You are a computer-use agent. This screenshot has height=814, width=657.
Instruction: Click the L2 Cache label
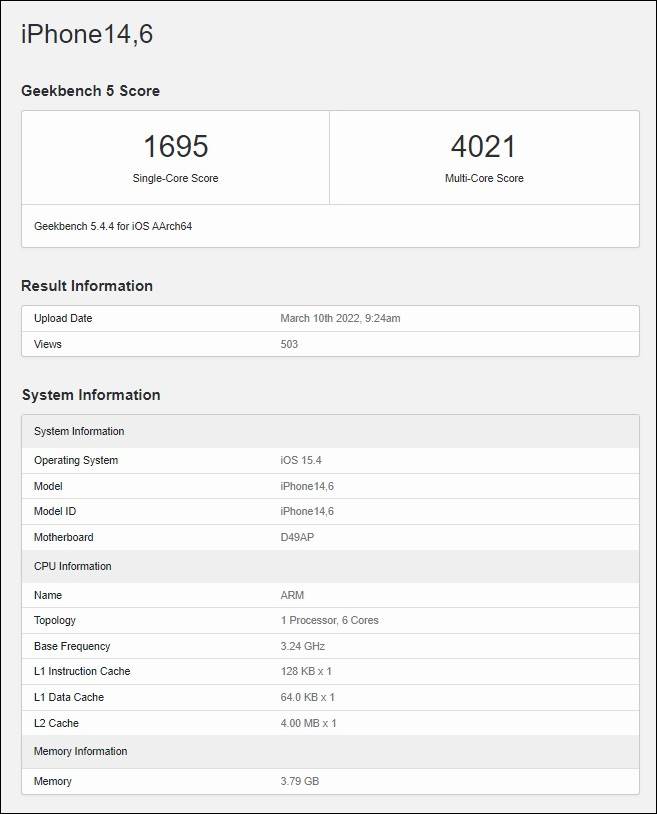pyautogui.click(x=56, y=723)
